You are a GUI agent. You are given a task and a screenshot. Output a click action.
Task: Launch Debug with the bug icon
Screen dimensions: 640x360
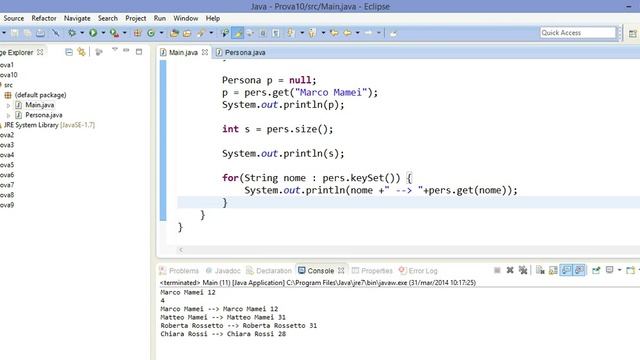72,33
